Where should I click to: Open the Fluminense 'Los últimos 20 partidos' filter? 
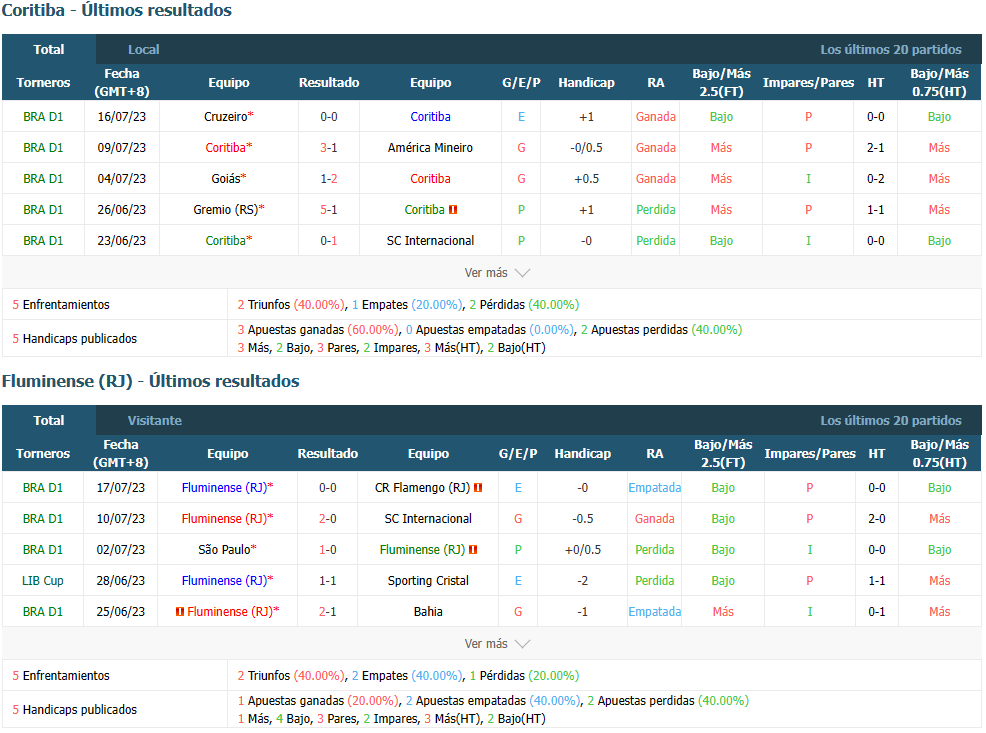click(x=890, y=421)
